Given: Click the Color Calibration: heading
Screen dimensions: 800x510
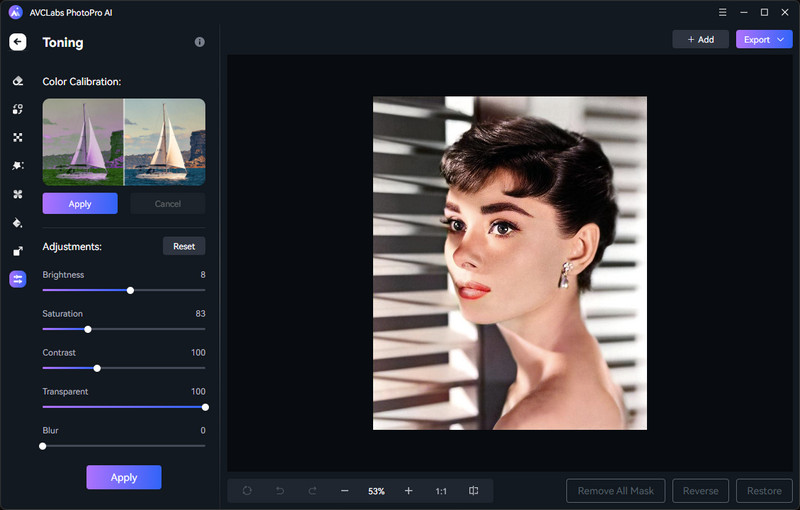Looking at the screenshot, I should (x=82, y=82).
